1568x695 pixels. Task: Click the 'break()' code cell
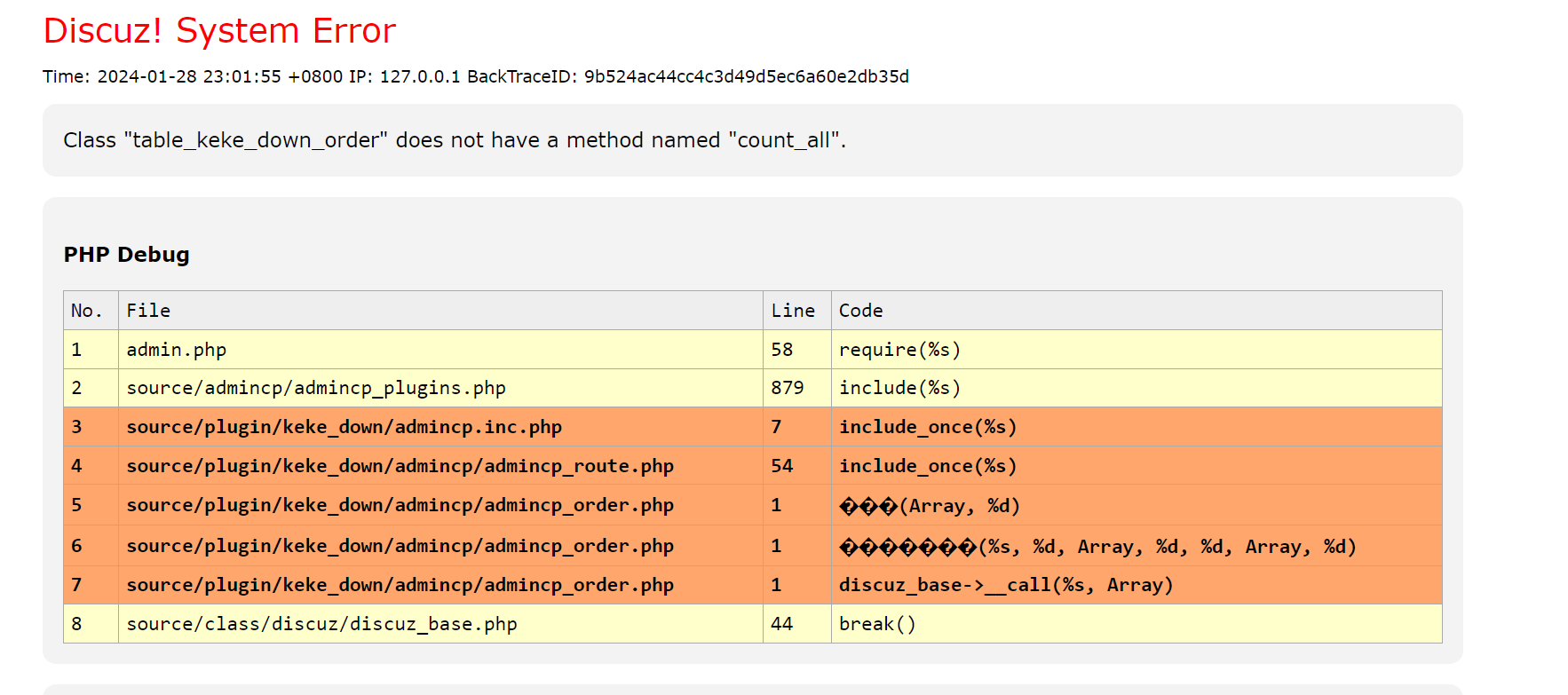coord(1136,624)
